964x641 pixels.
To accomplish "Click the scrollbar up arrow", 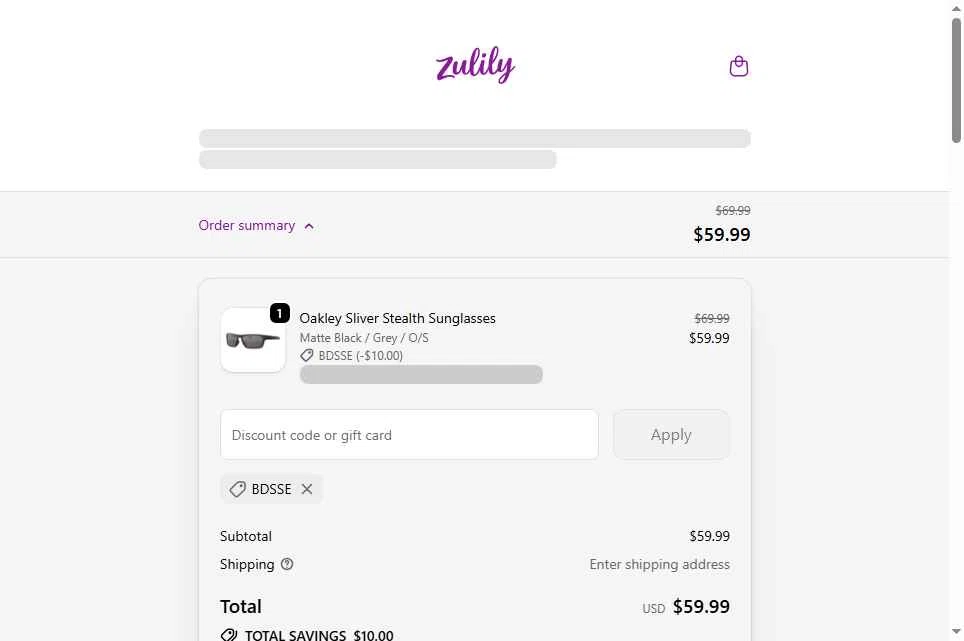I will 956,8.
